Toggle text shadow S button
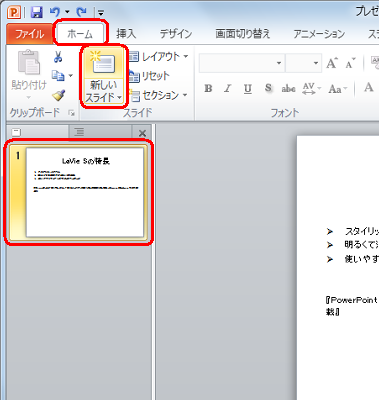This screenshot has height=400, width=379. pyautogui.click(x=268, y=88)
